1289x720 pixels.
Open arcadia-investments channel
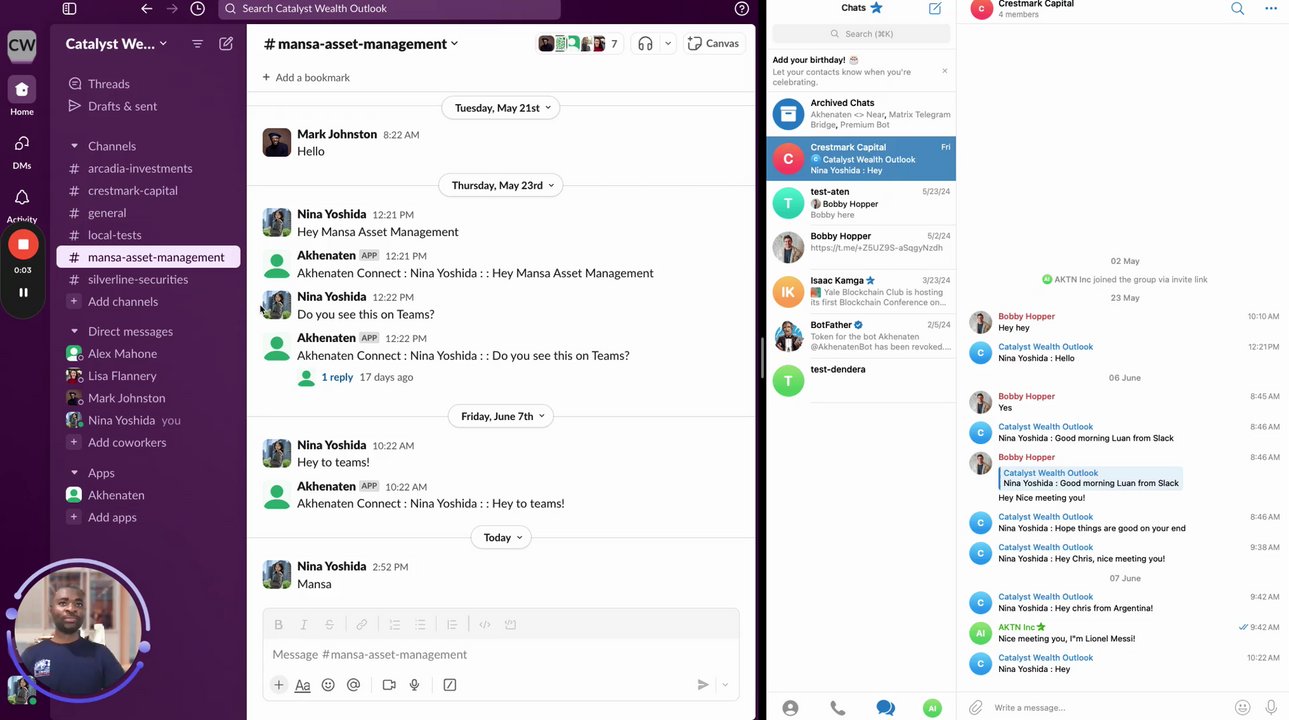click(x=140, y=168)
